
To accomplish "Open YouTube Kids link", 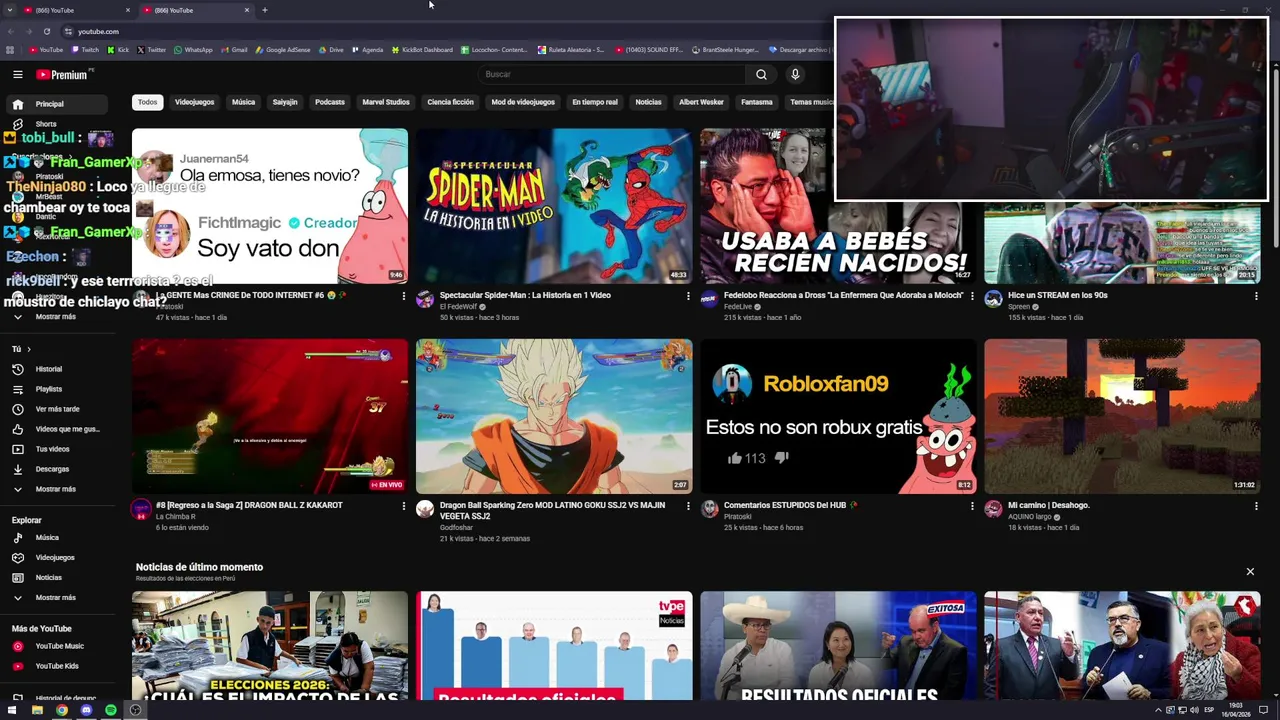I will tap(57, 666).
